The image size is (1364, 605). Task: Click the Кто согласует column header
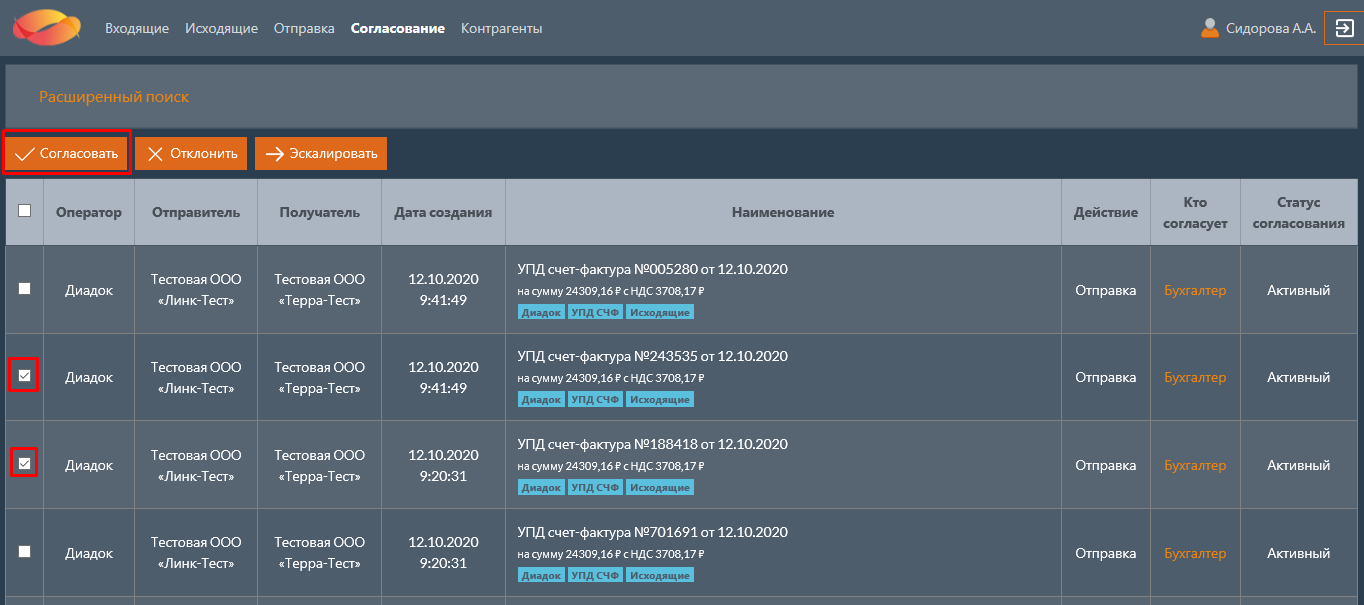1195,212
